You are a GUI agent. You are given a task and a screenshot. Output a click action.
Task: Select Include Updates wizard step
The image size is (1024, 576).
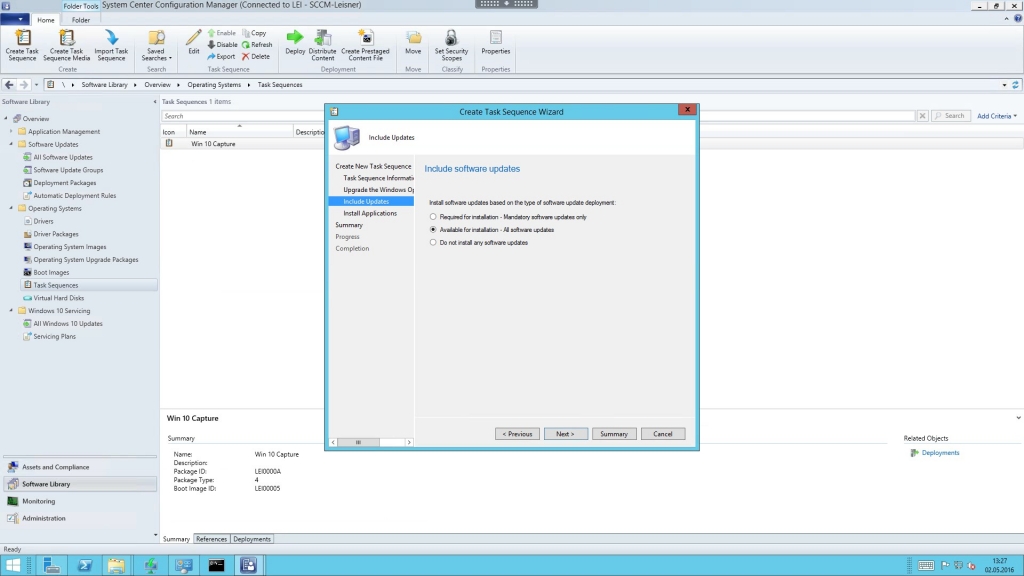(371, 201)
